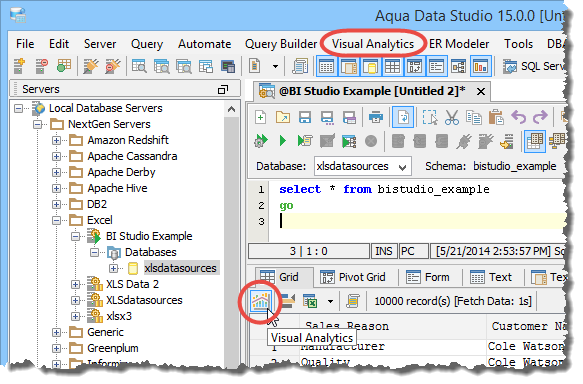Toggle the text and grid results toolbar icon
The image size is (583, 384).
click(x=348, y=67)
